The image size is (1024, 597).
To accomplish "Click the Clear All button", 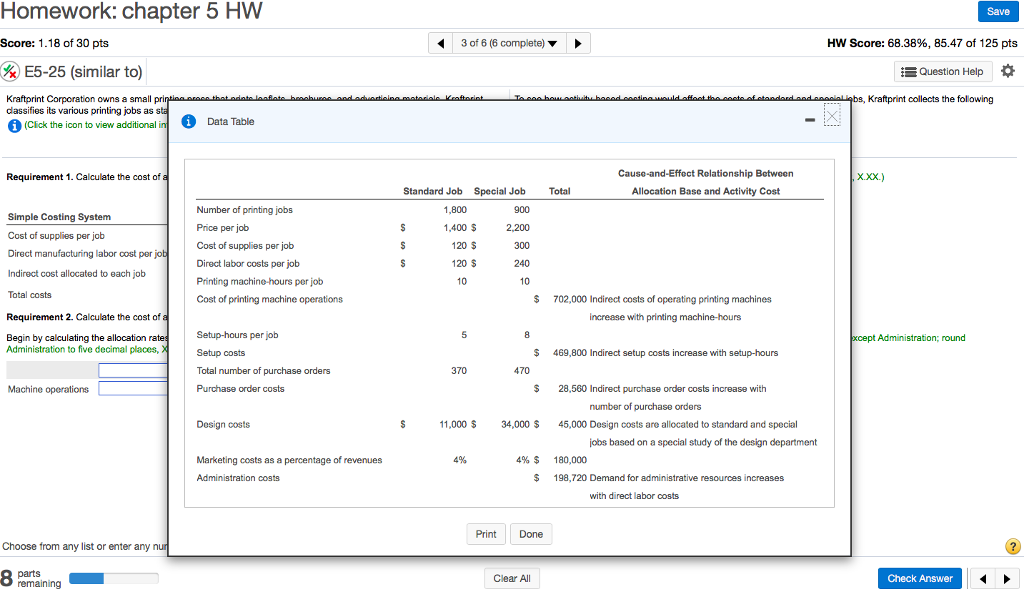I will click(512, 579).
